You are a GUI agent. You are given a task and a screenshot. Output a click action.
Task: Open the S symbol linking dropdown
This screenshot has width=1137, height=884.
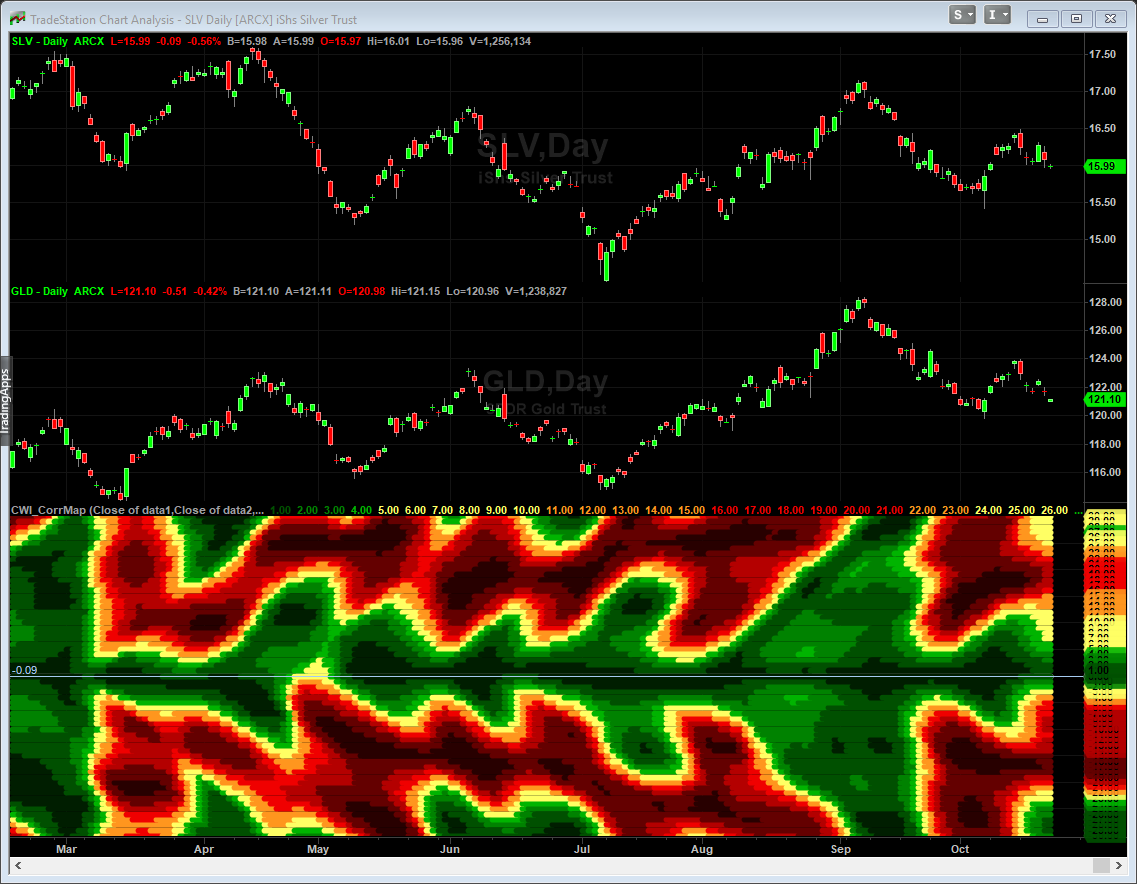coord(964,15)
